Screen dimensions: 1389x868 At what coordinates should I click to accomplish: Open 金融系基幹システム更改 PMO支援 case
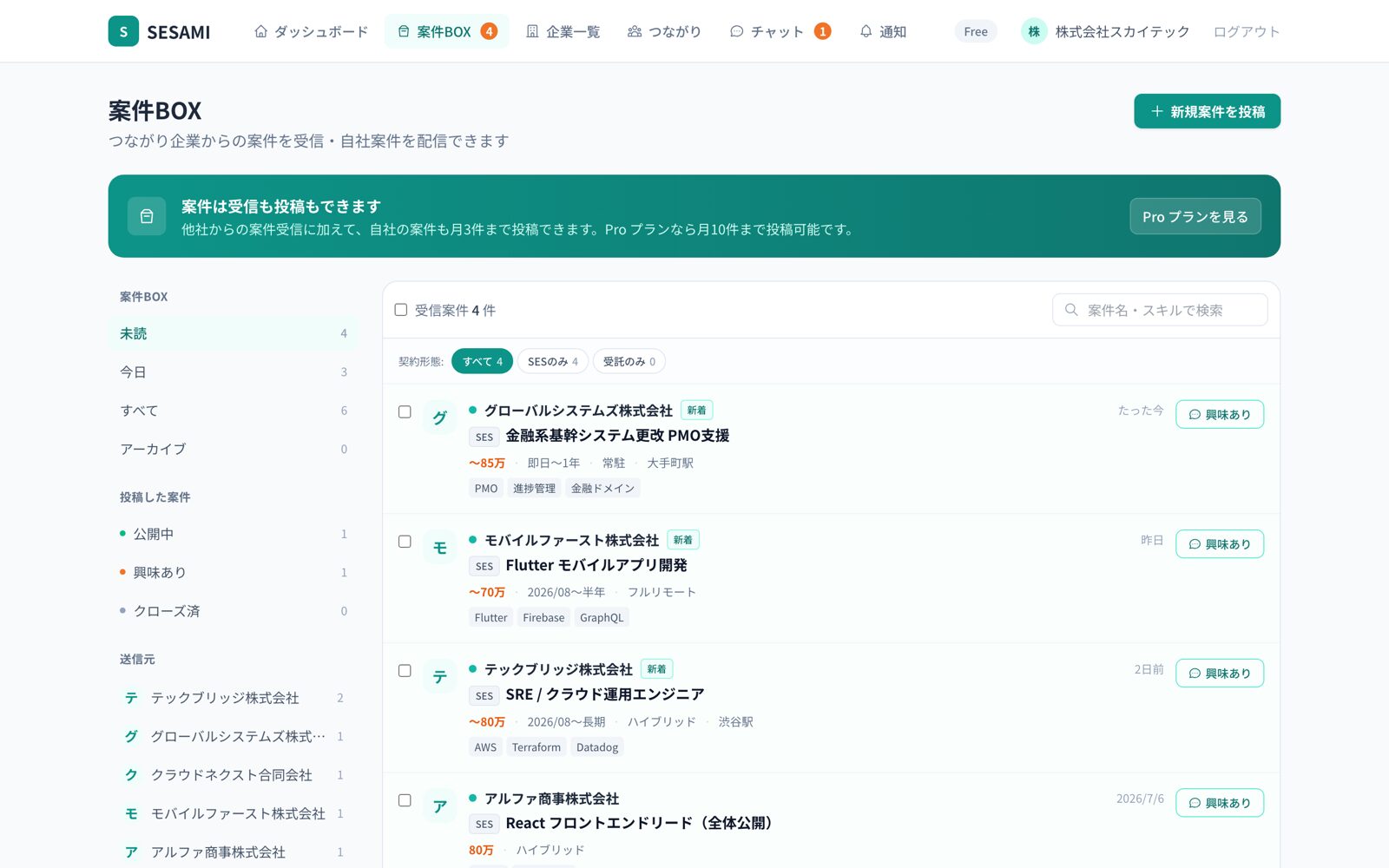pos(617,436)
